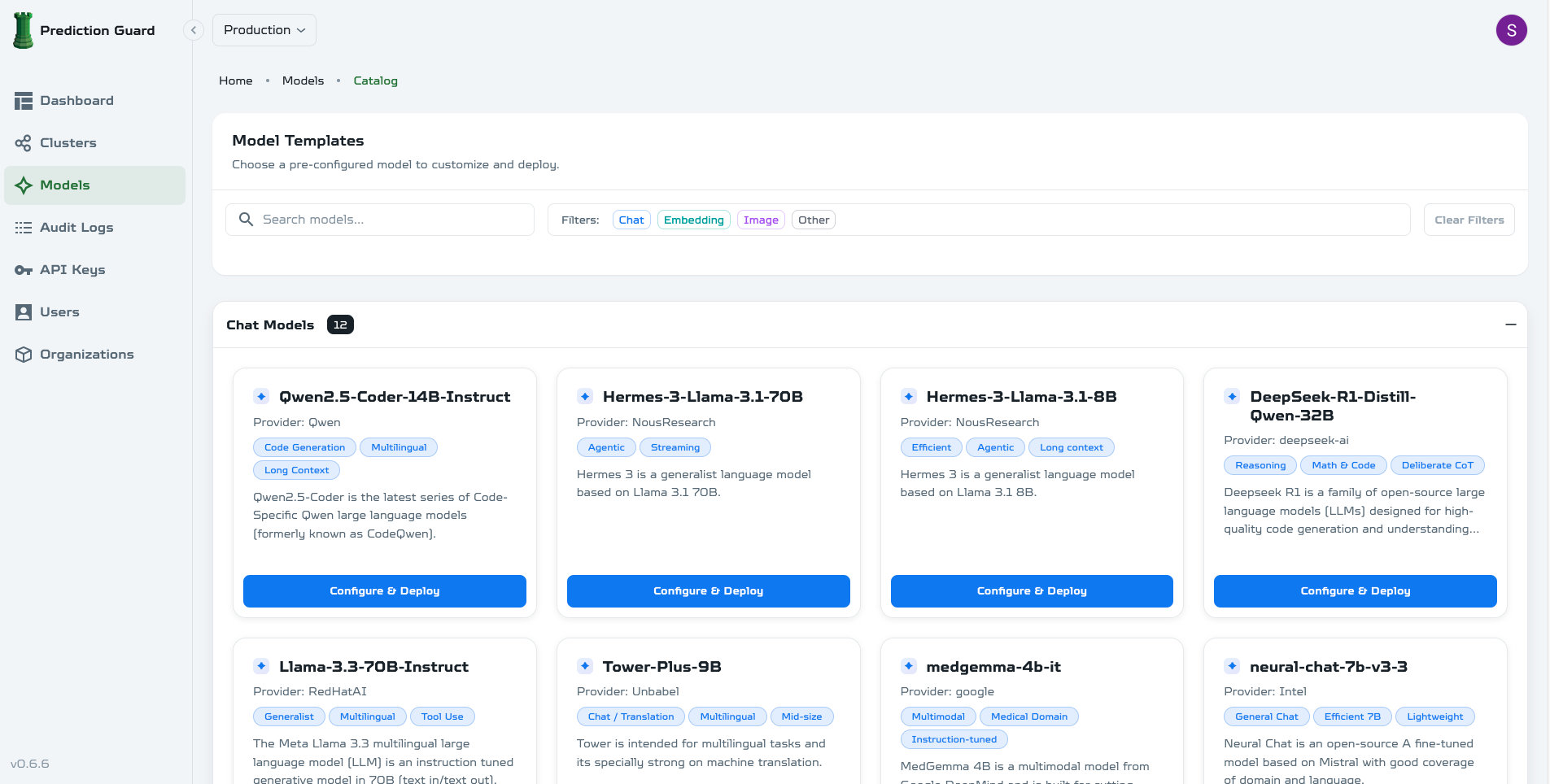Open Organizations via its globe icon
The width and height of the screenshot is (1550, 784).
point(24,355)
